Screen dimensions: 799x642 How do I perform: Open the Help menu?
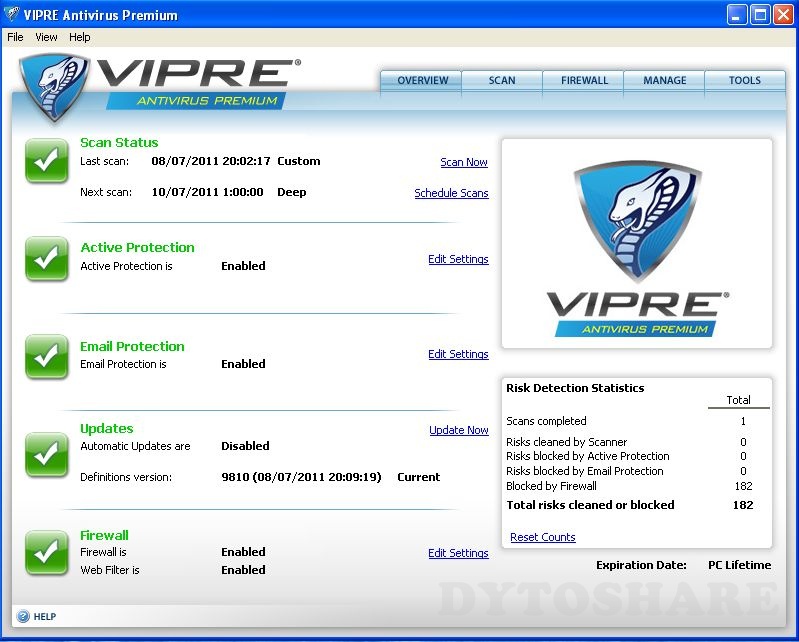pyautogui.click(x=79, y=37)
